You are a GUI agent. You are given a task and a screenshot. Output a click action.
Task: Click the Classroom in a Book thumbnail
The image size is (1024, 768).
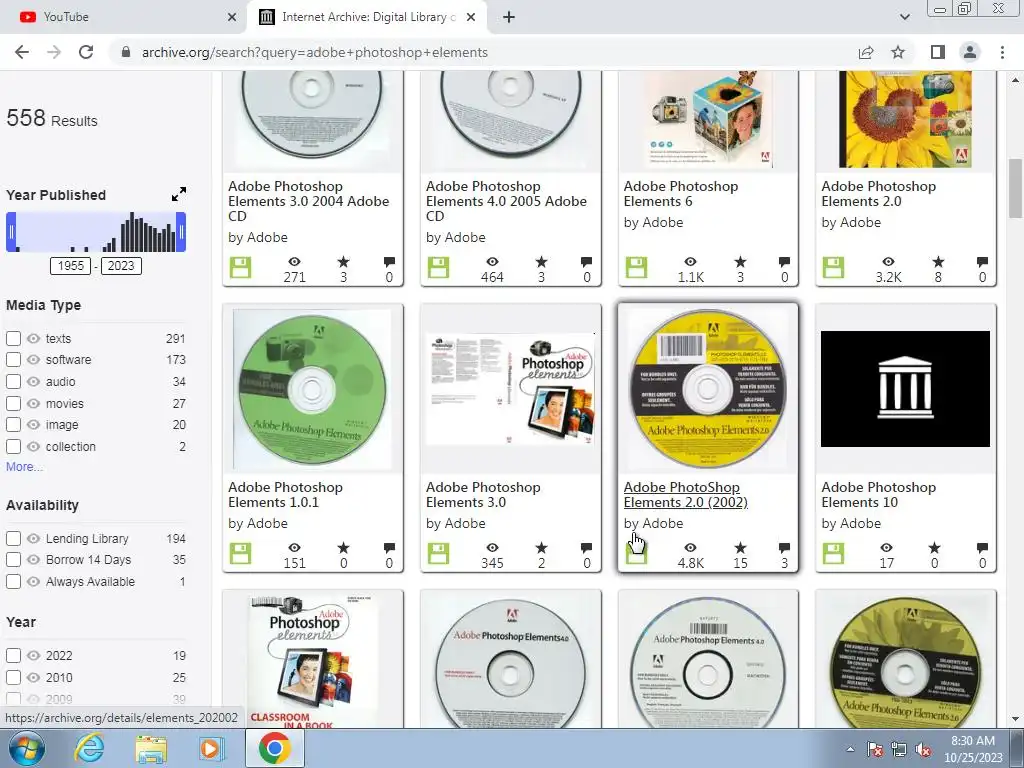coord(312,661)
